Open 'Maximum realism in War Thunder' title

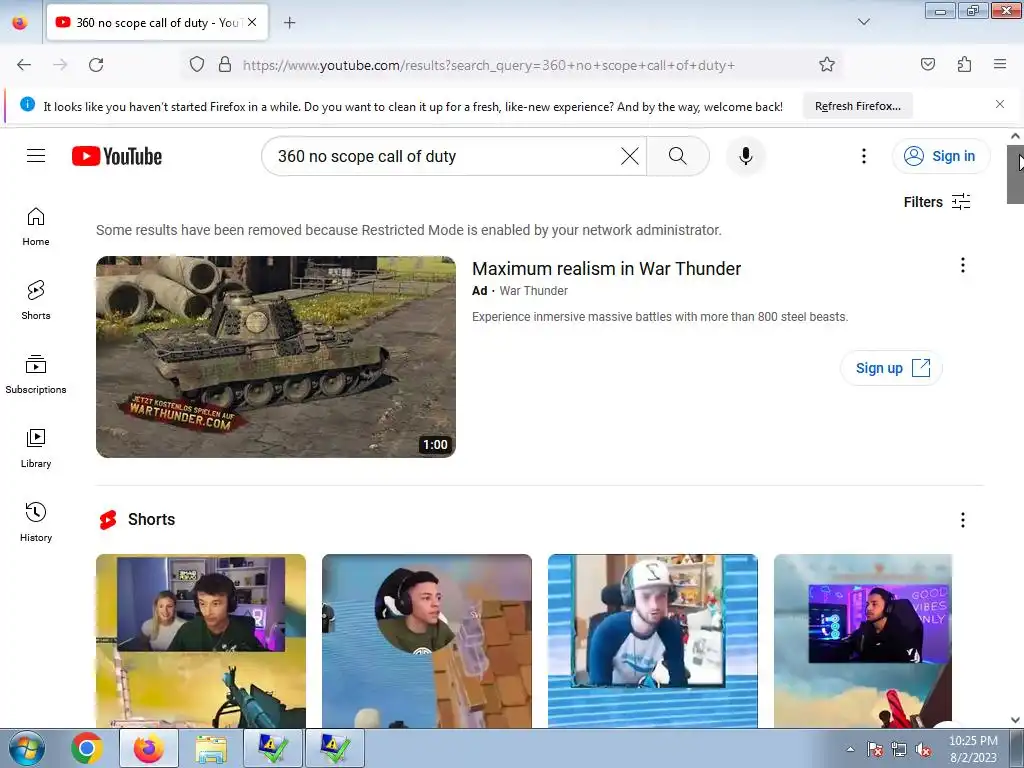[606, 268]
